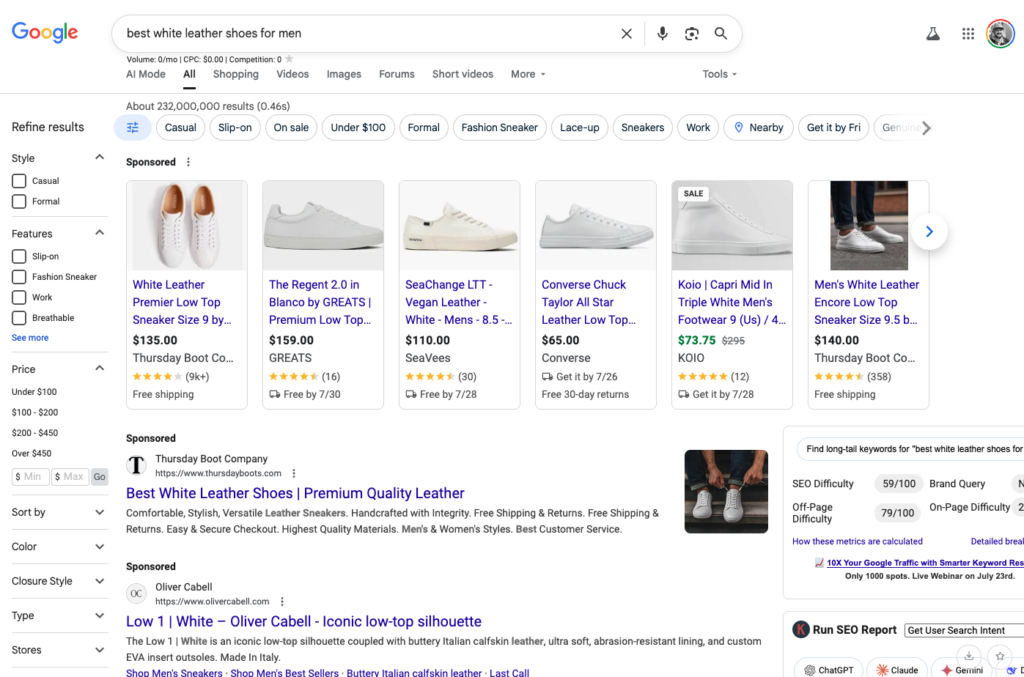The image size is (1024, 677).
Task: Click the Claude button in SEO panel
Action: (x=897, y=670)
